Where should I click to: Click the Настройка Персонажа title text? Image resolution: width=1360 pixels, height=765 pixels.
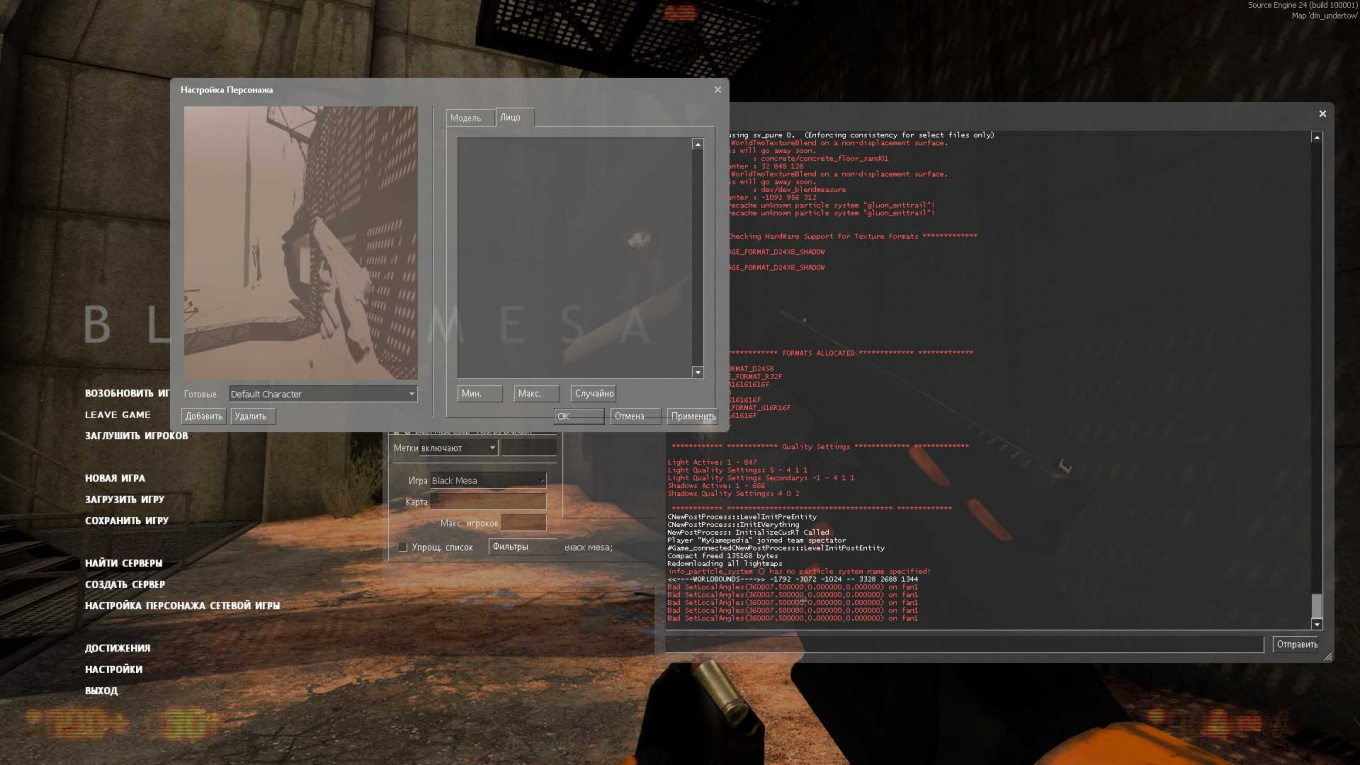coord(226,90)
